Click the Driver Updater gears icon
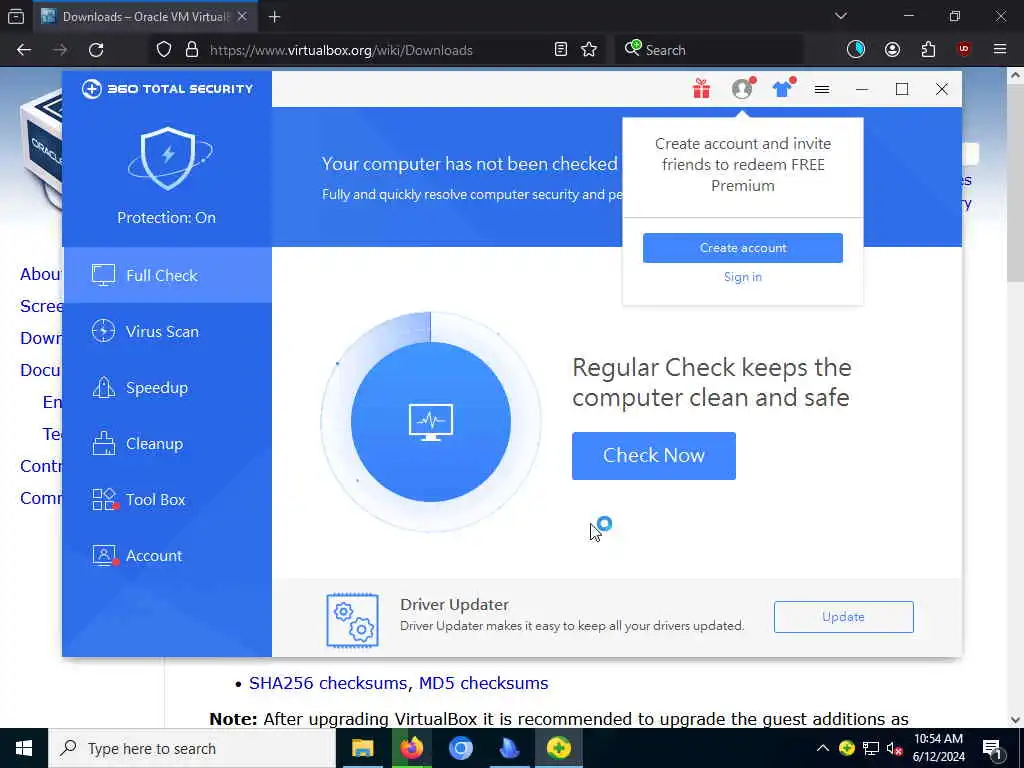The height and width of the screenshot is (768, 1024). point(353,620)
